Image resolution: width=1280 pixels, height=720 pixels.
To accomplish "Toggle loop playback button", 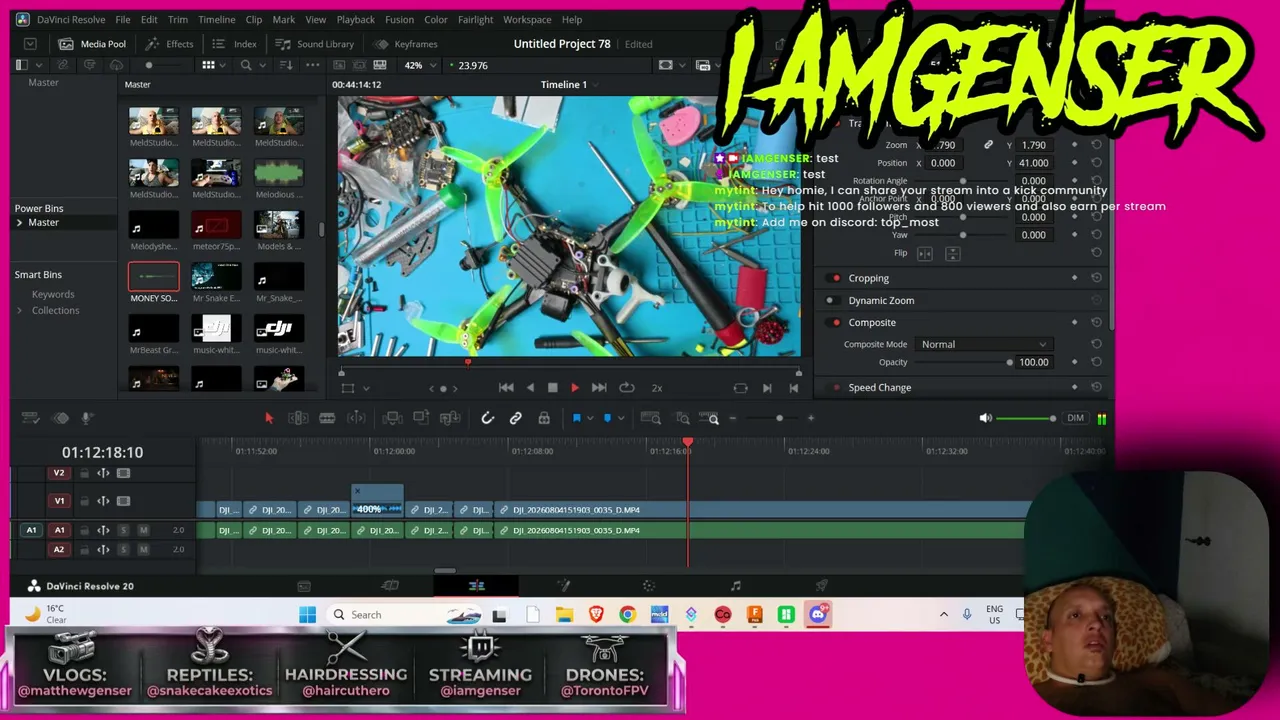I will tap(627, 388).
